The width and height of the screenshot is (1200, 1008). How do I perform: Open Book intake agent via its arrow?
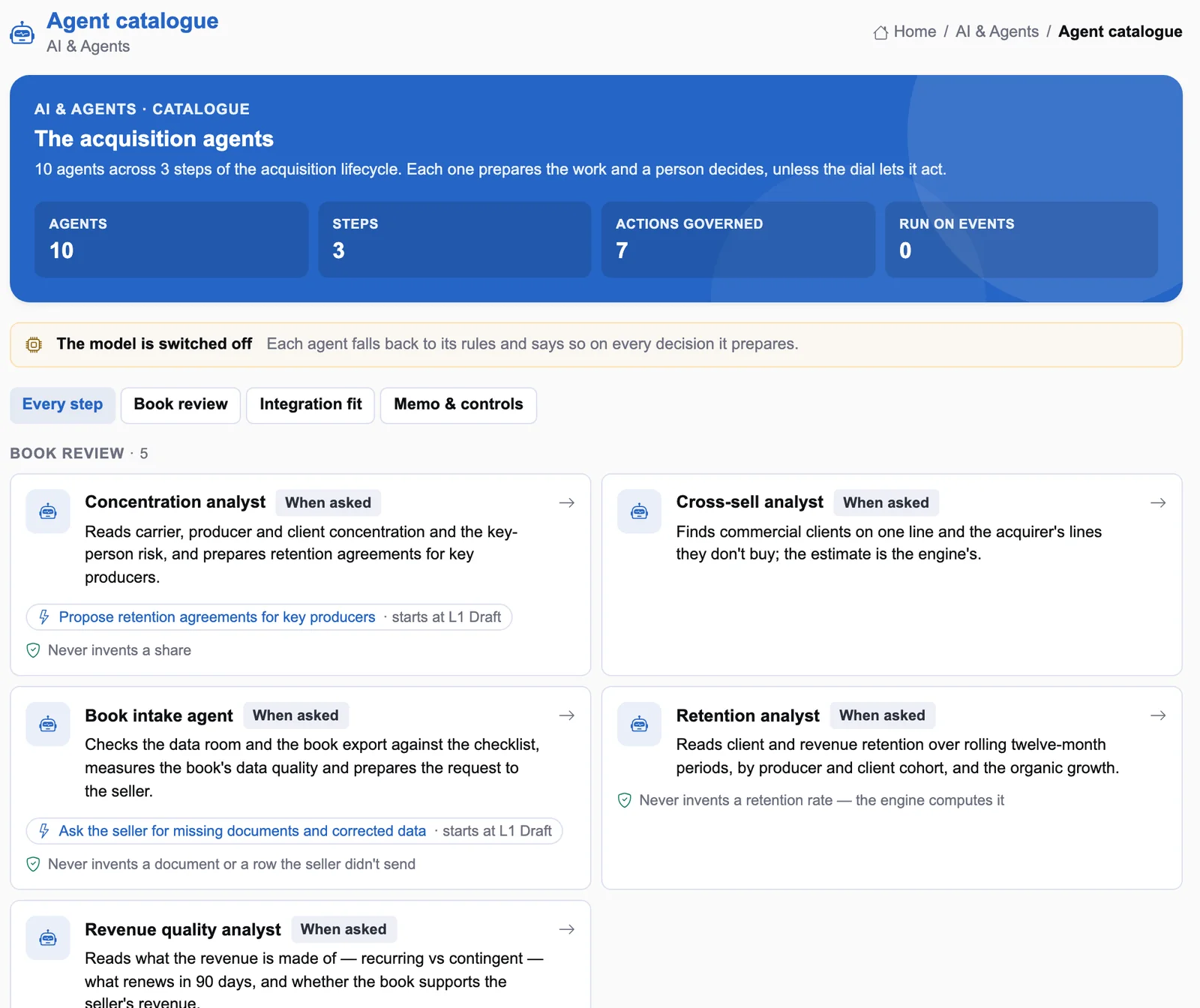coord(567,715)
